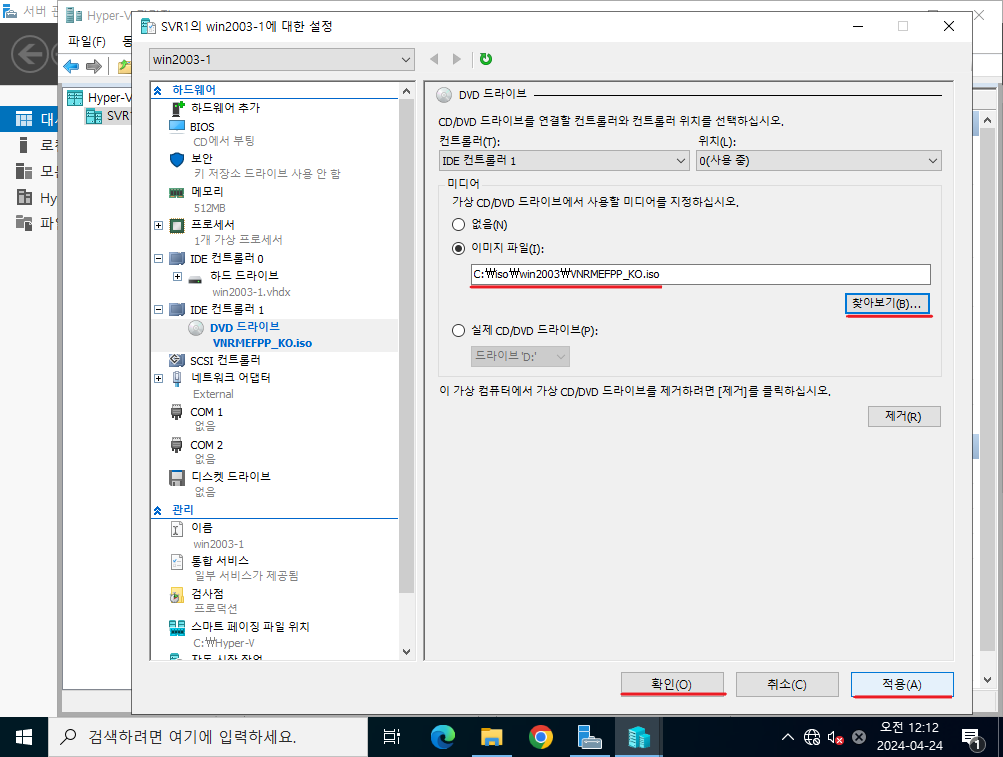Click the Apply (적용) button
Screen dimensions: 1003x757
pos(902,684)
